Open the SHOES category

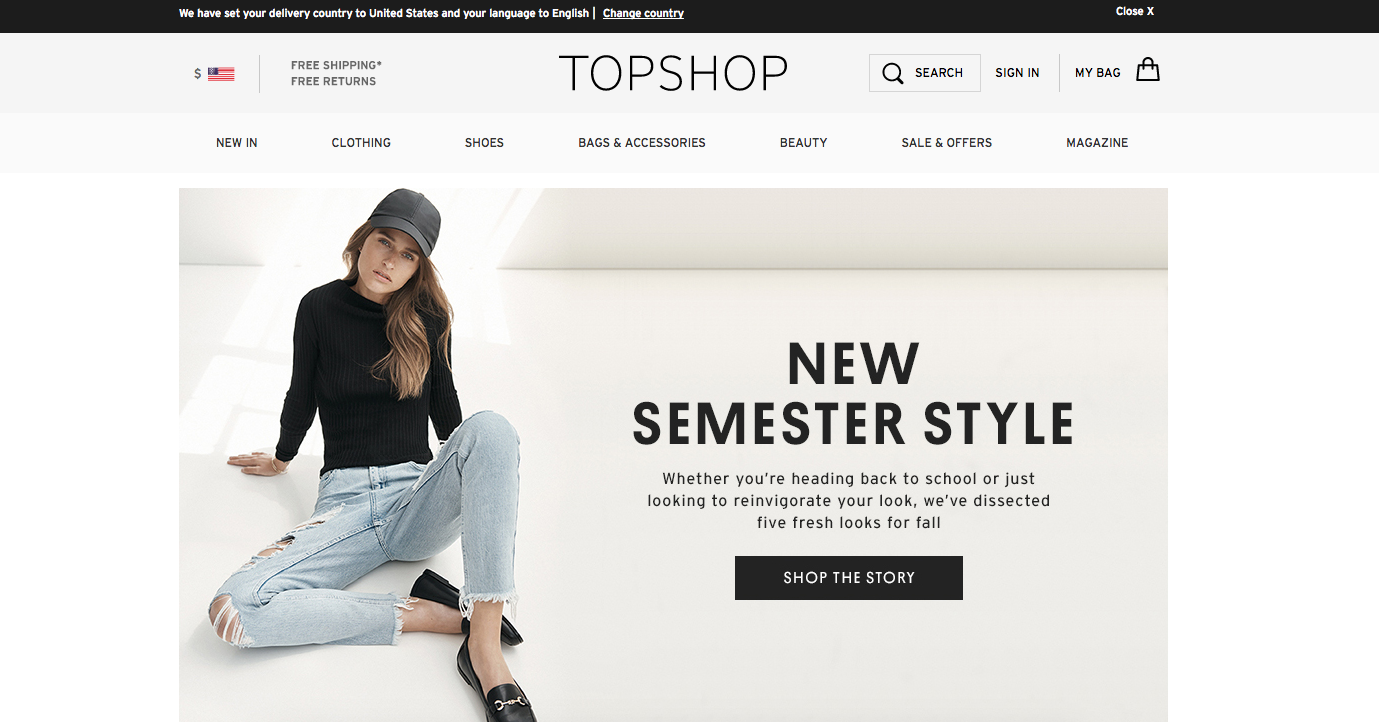click(x=484, y=143)
